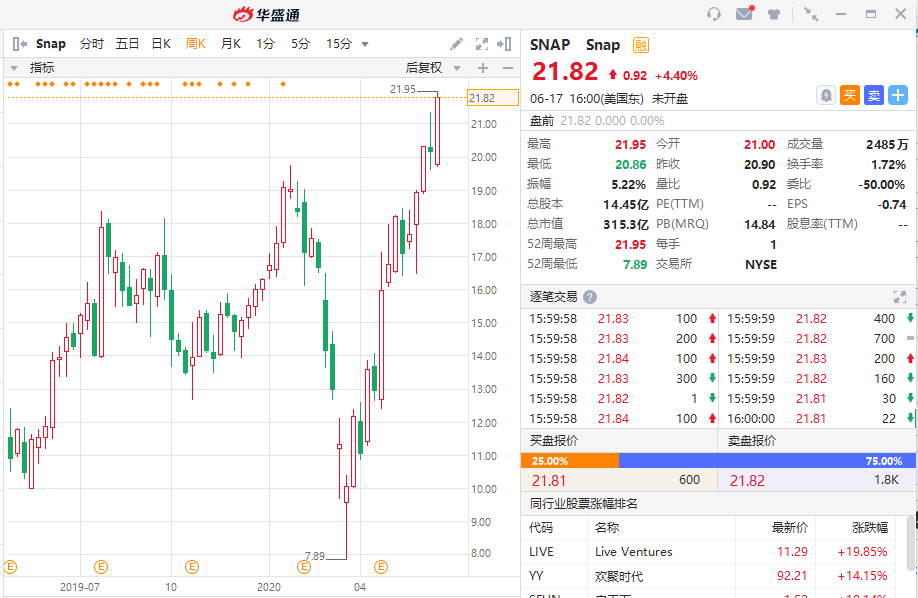Zoom out chart with minus icon
Image resolution: width=918 pixels, height=598 pixels.
coord(508,68)
